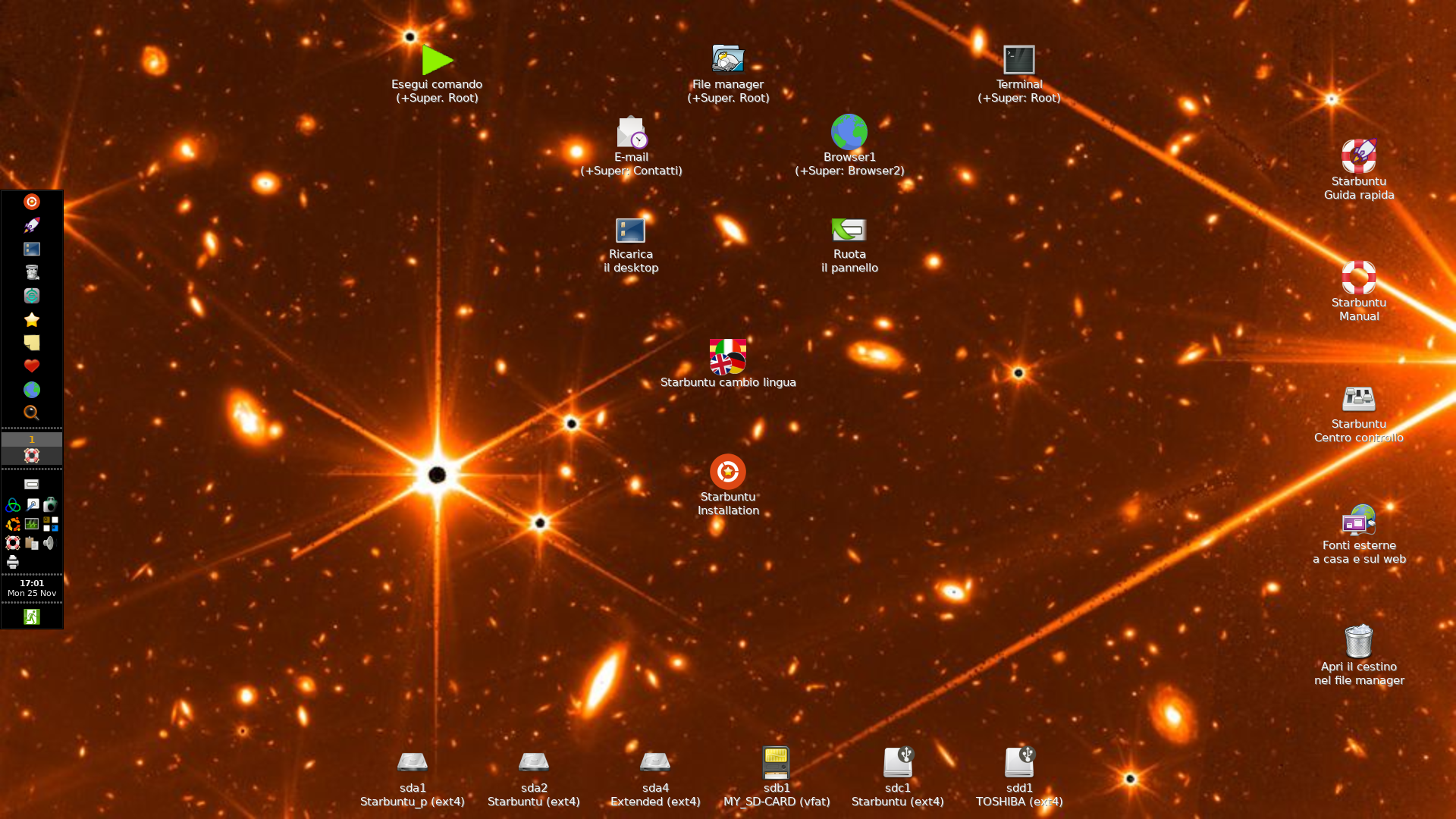The image size is (1456, 819).
Task: Start the Starbuntu Installation icon
Action: (727, 472)
